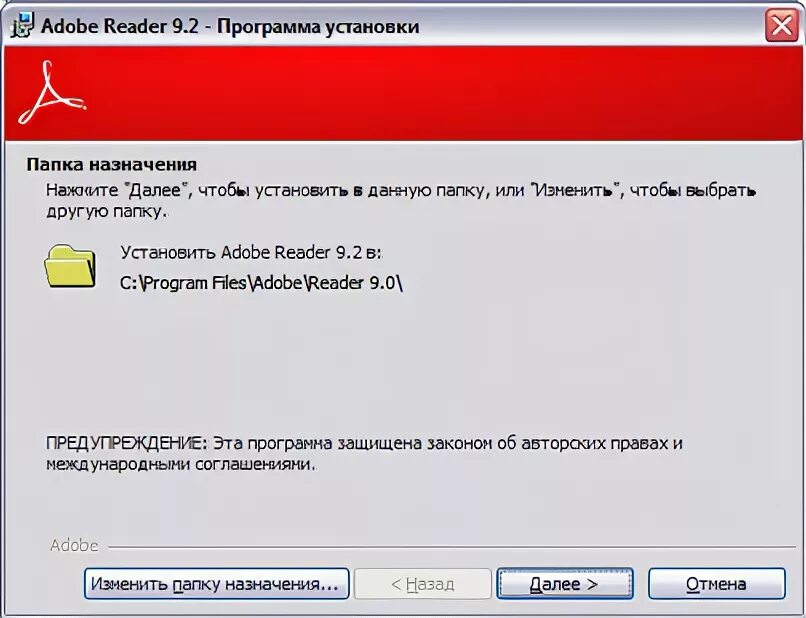Click the red header banner area
Viewport: 806px width, 618px height.
click(403, 93)
